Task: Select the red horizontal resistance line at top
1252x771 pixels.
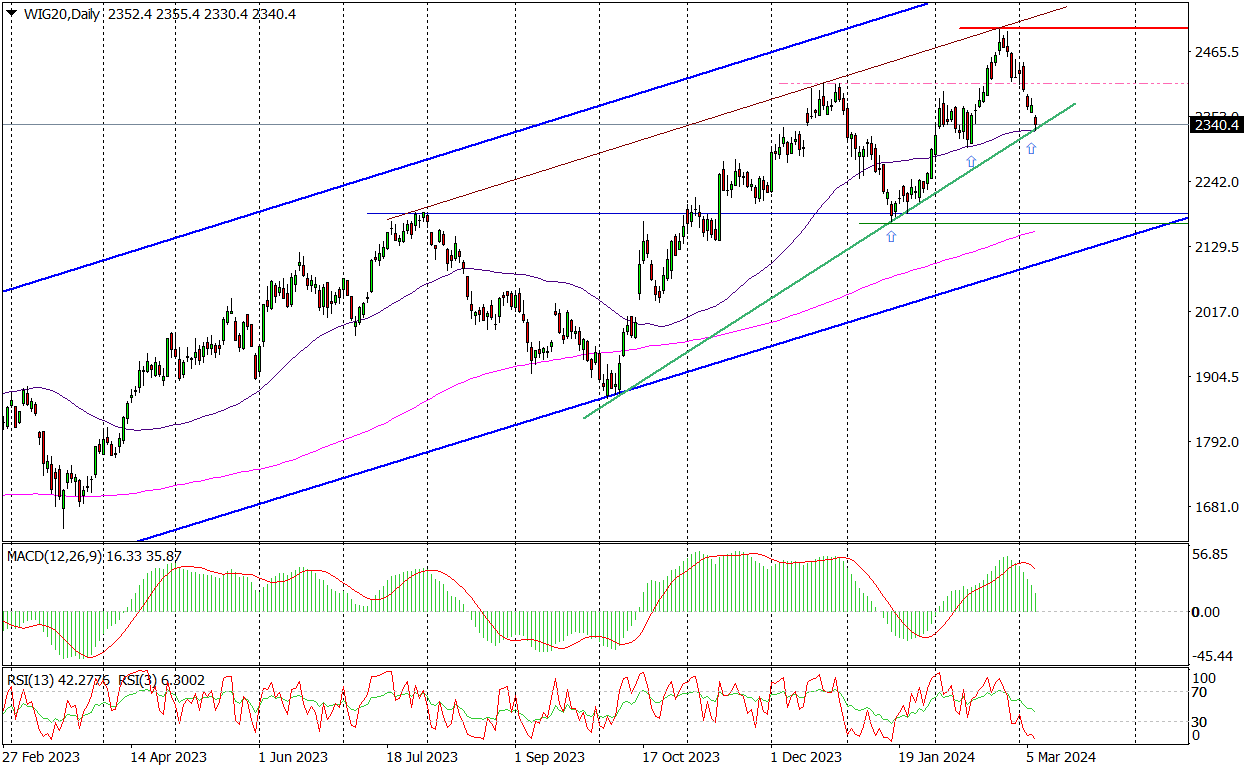Action: coord(1073,28)
